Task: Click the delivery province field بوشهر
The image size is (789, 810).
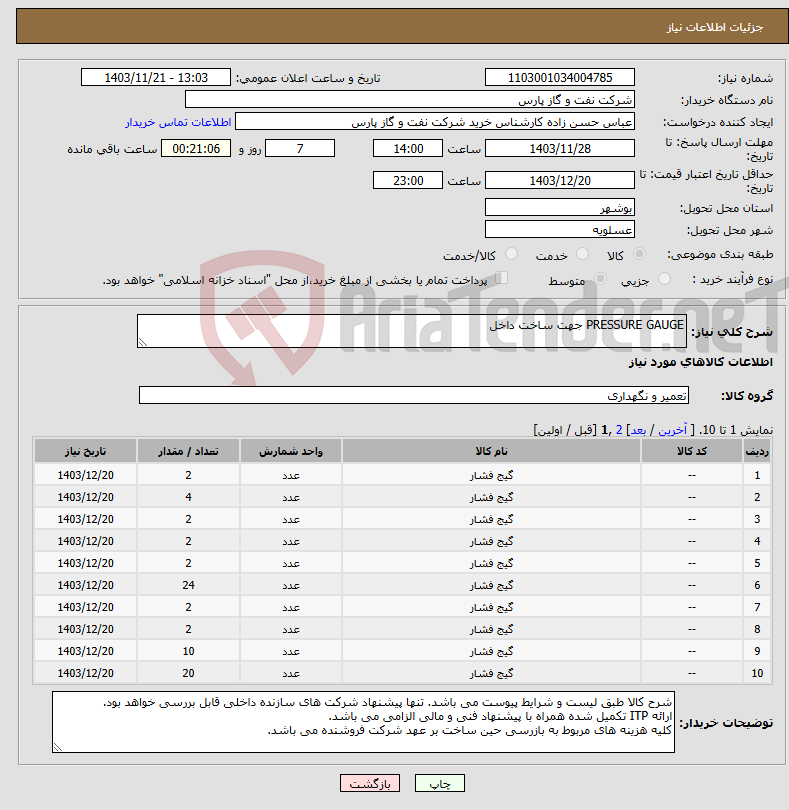Action: (x=560, y=208)
